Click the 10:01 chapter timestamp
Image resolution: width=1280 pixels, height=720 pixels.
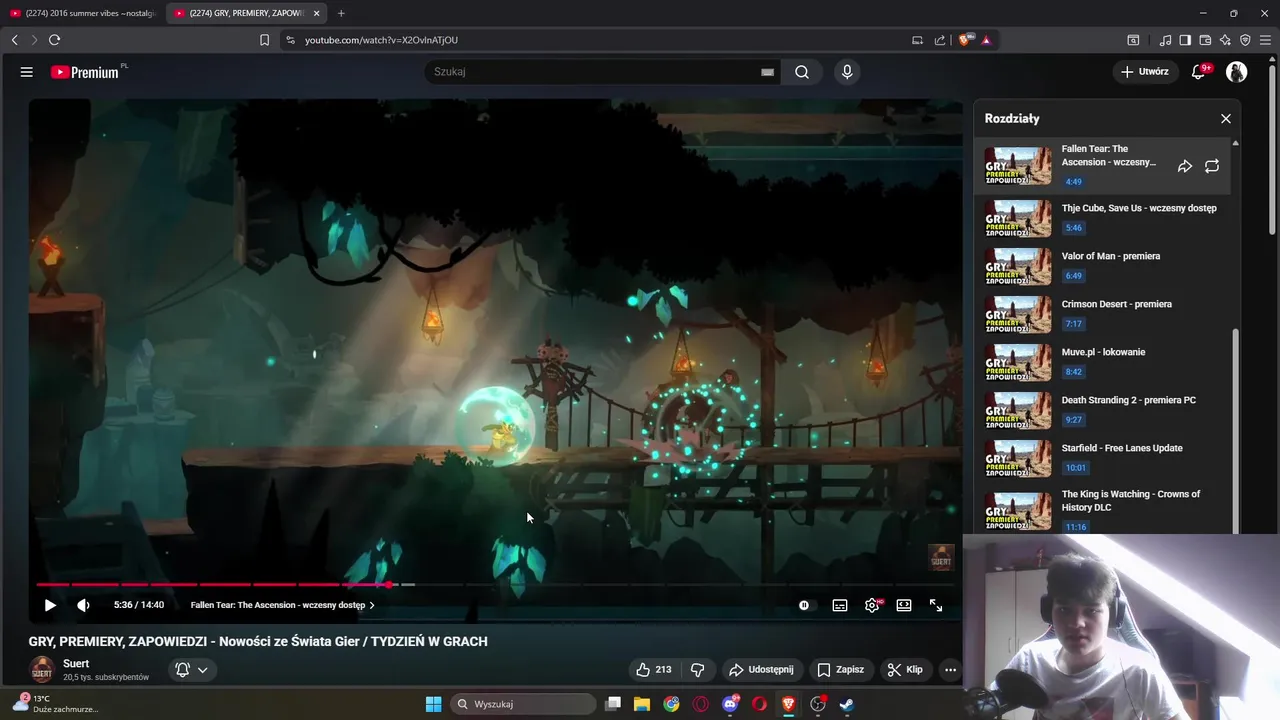[1075, 468]
